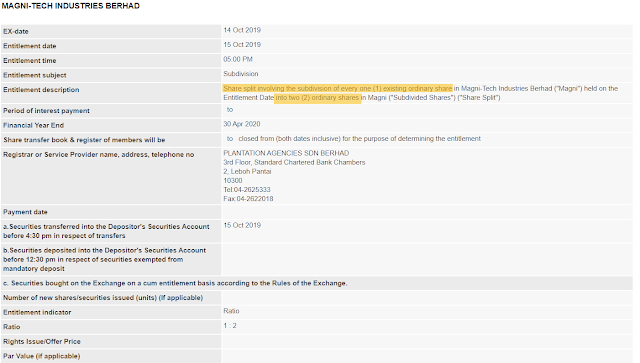Click 'c. Securities bought on the Exchange' row
Image resolution: width=640 pixels, height=363 pixels.
317,283
